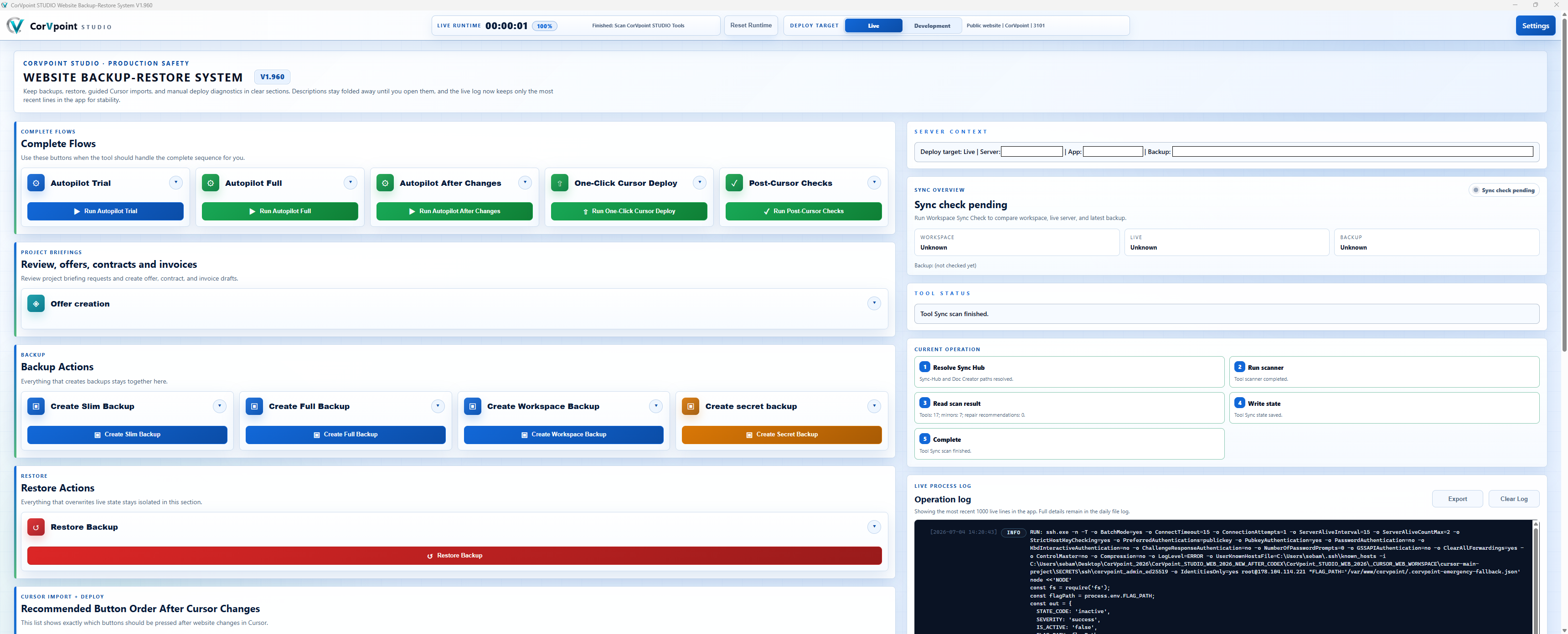This screenshot has height=634, width=1568.
Task: Export the operation log
Action: 1457,499
